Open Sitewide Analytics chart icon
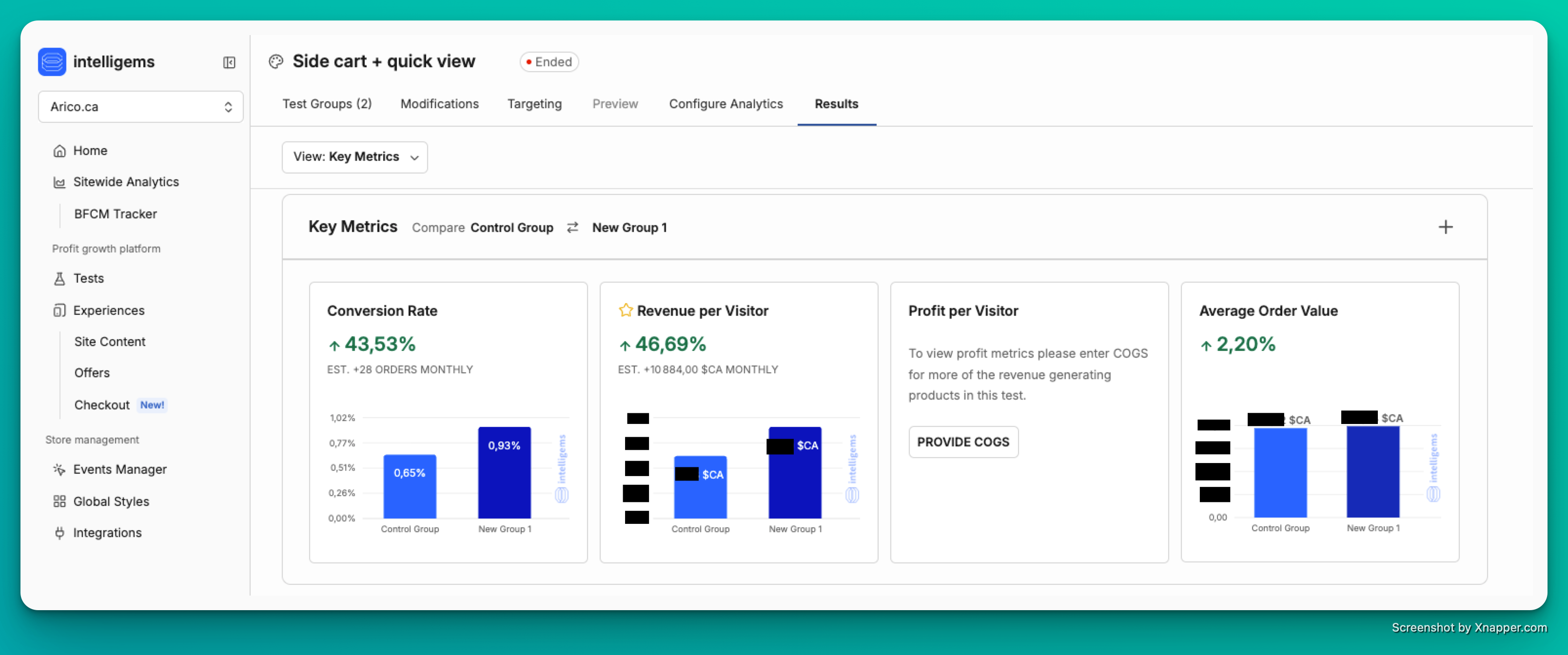The image size is (1568, 655). pyautogui.click(x=59, y=182)
